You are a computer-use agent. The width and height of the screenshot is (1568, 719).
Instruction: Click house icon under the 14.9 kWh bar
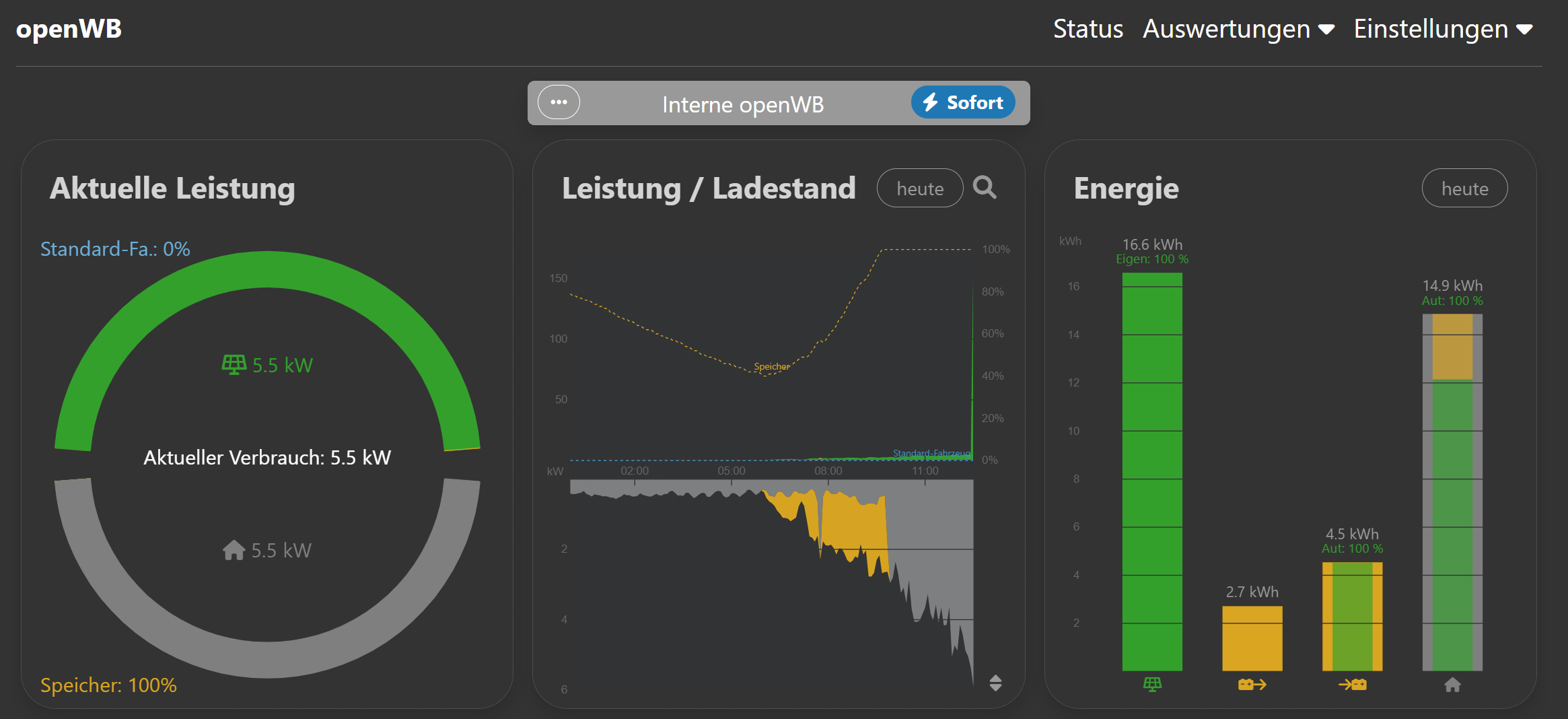tap(1453, 685)
